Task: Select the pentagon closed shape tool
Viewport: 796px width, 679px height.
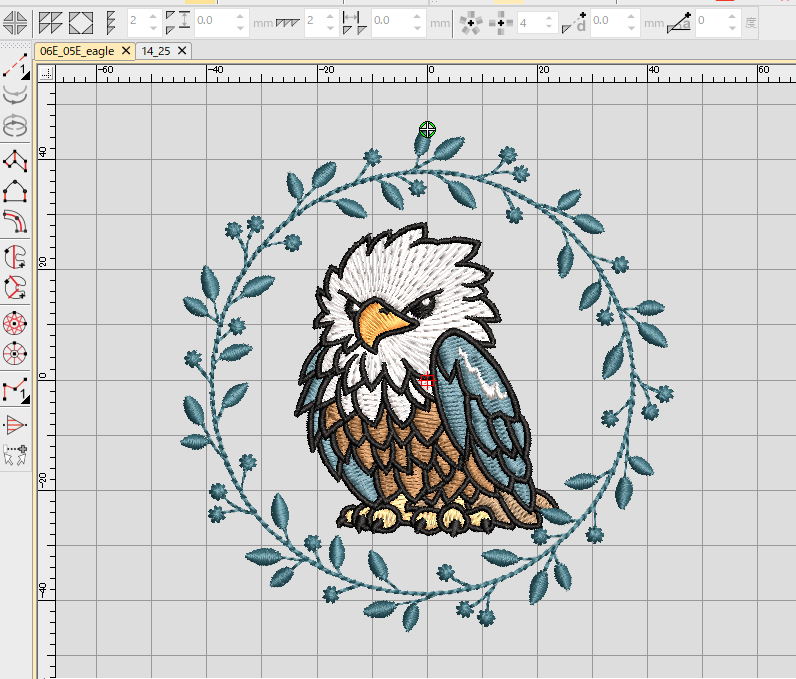Action: (15, 190)
